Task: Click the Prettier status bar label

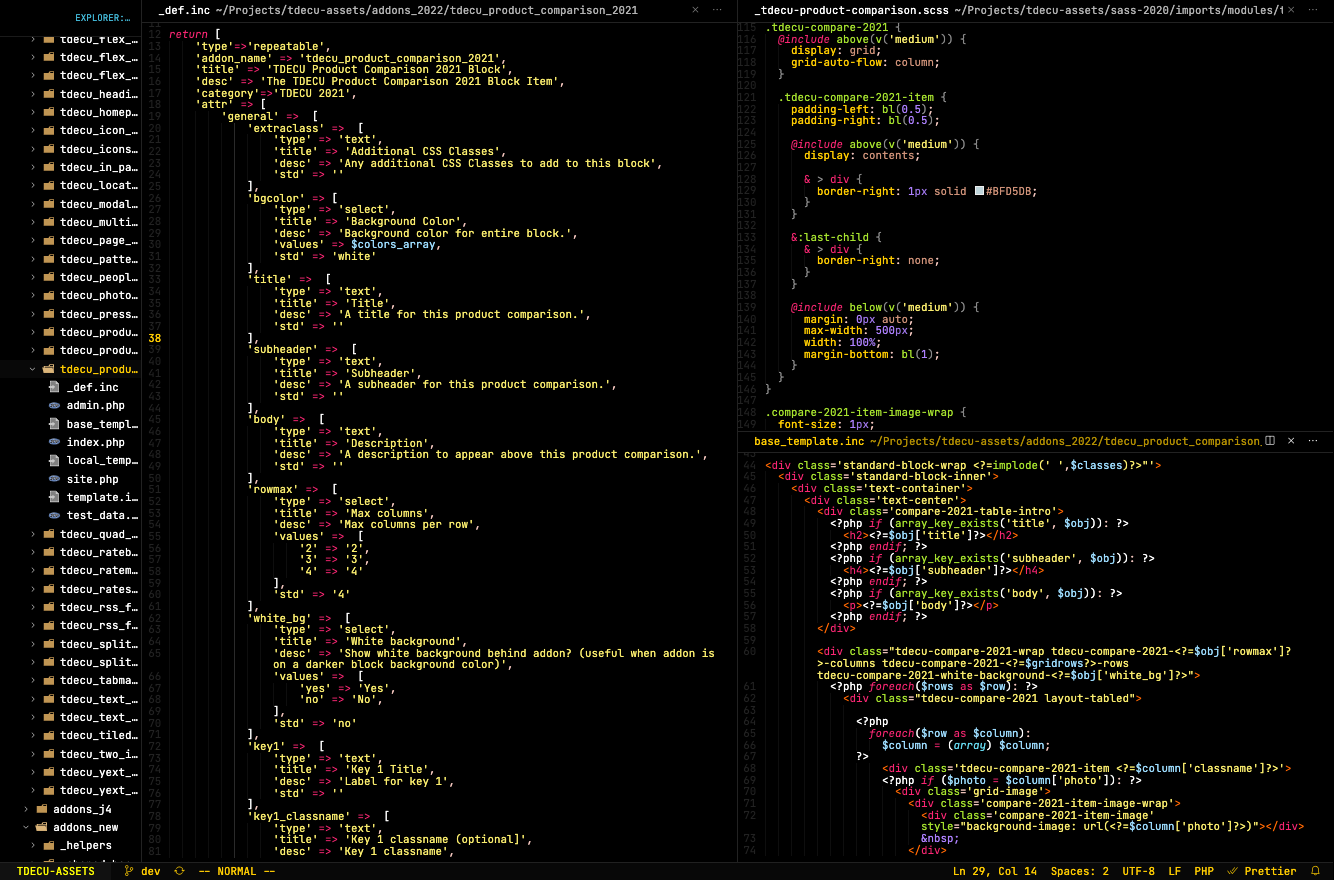Action: coord(1270,871)
